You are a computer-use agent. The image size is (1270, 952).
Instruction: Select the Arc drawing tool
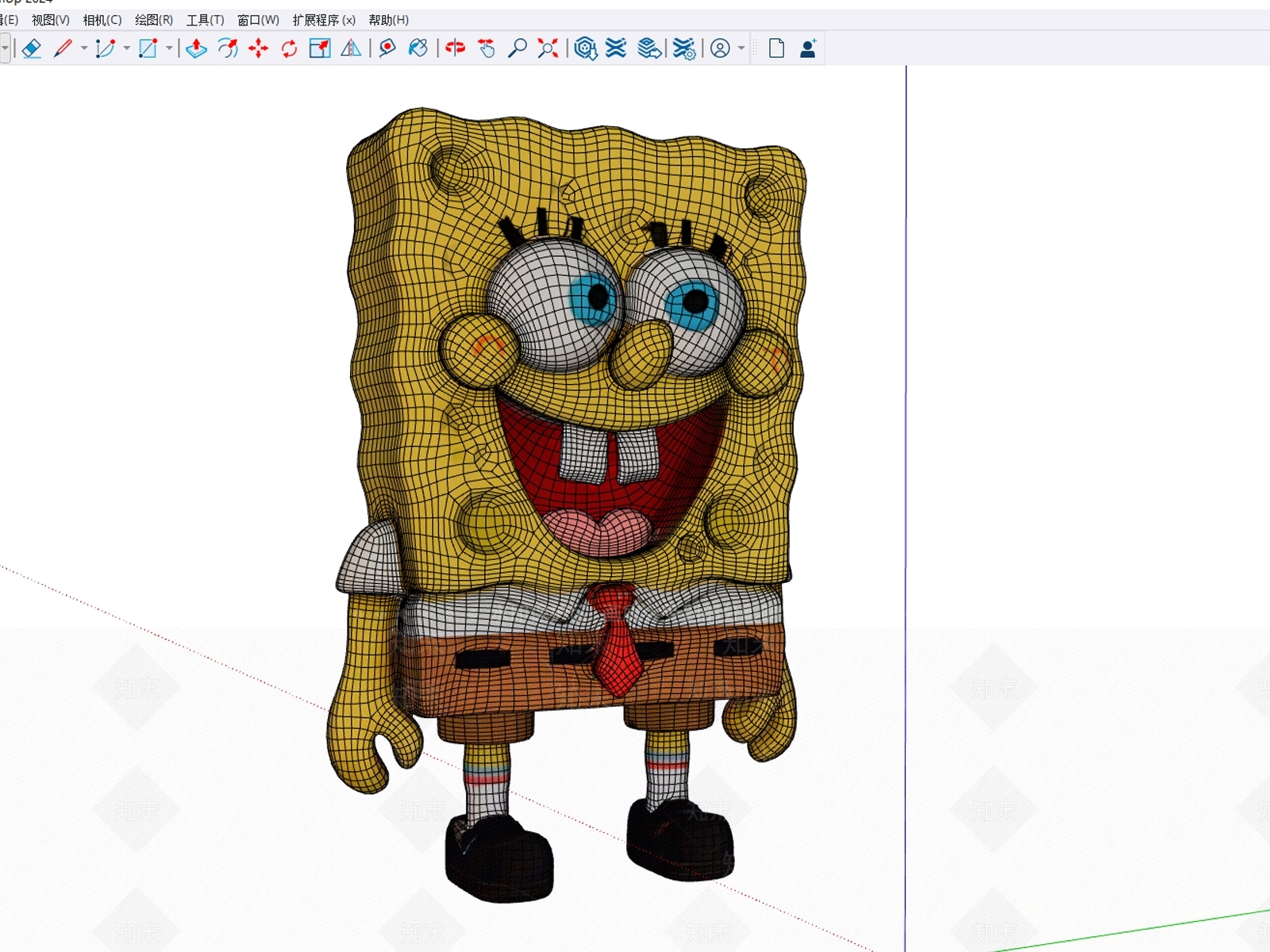pos(105,48)
